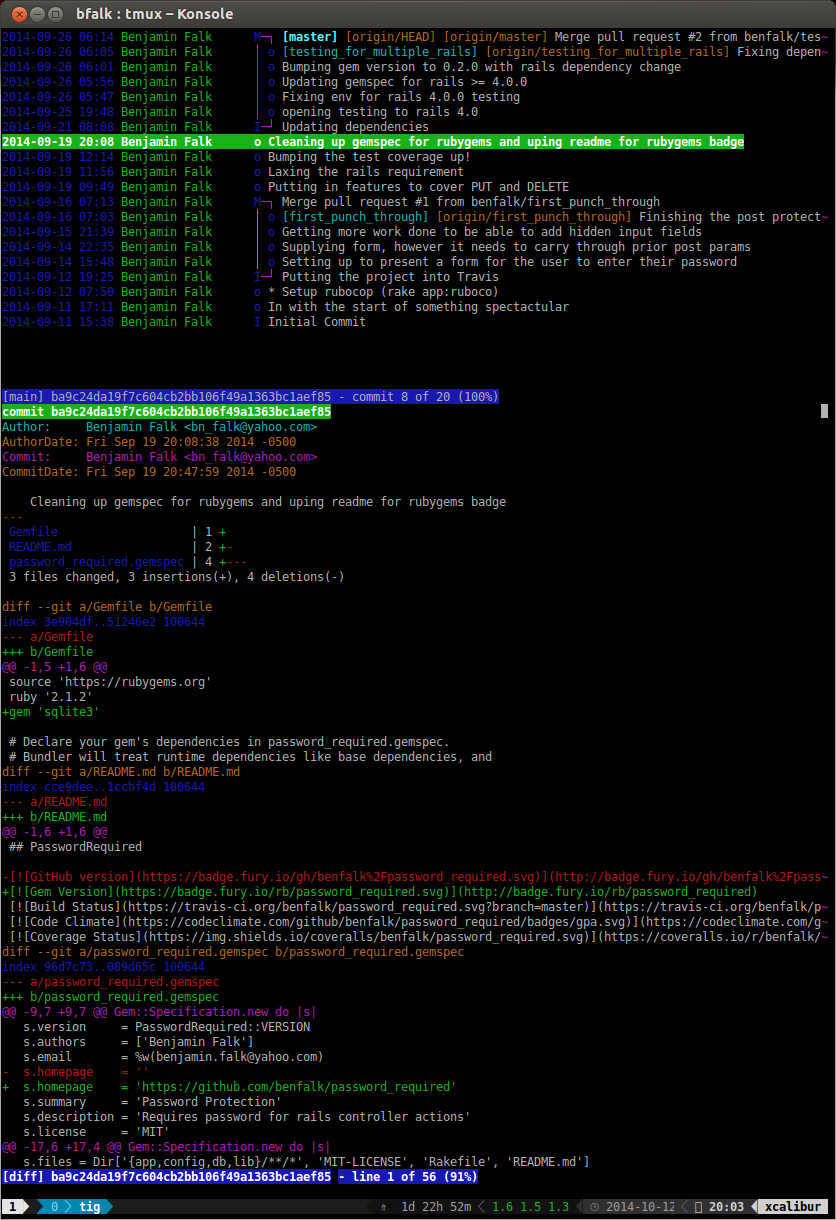The height and width of the screenshot is (1220, 836).
Task: Select 'Bumping the test coverage up!' commit
Action: pos(368,157)
